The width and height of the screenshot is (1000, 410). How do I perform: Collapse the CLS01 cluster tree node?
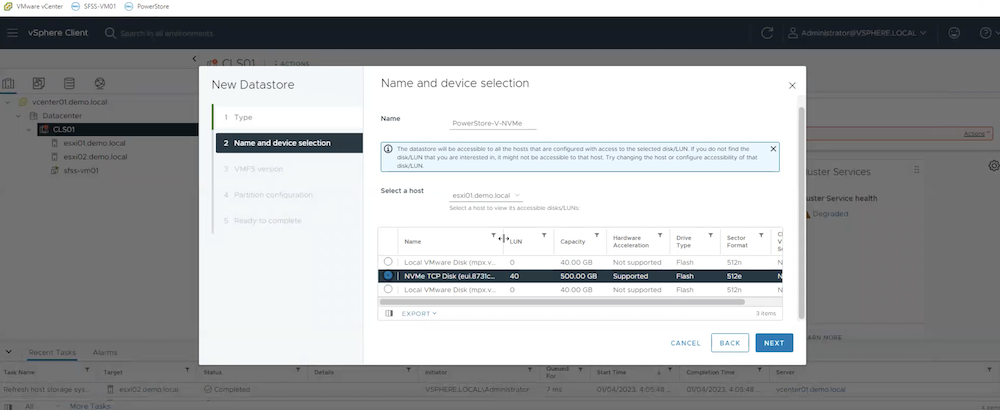pos(29,129)
